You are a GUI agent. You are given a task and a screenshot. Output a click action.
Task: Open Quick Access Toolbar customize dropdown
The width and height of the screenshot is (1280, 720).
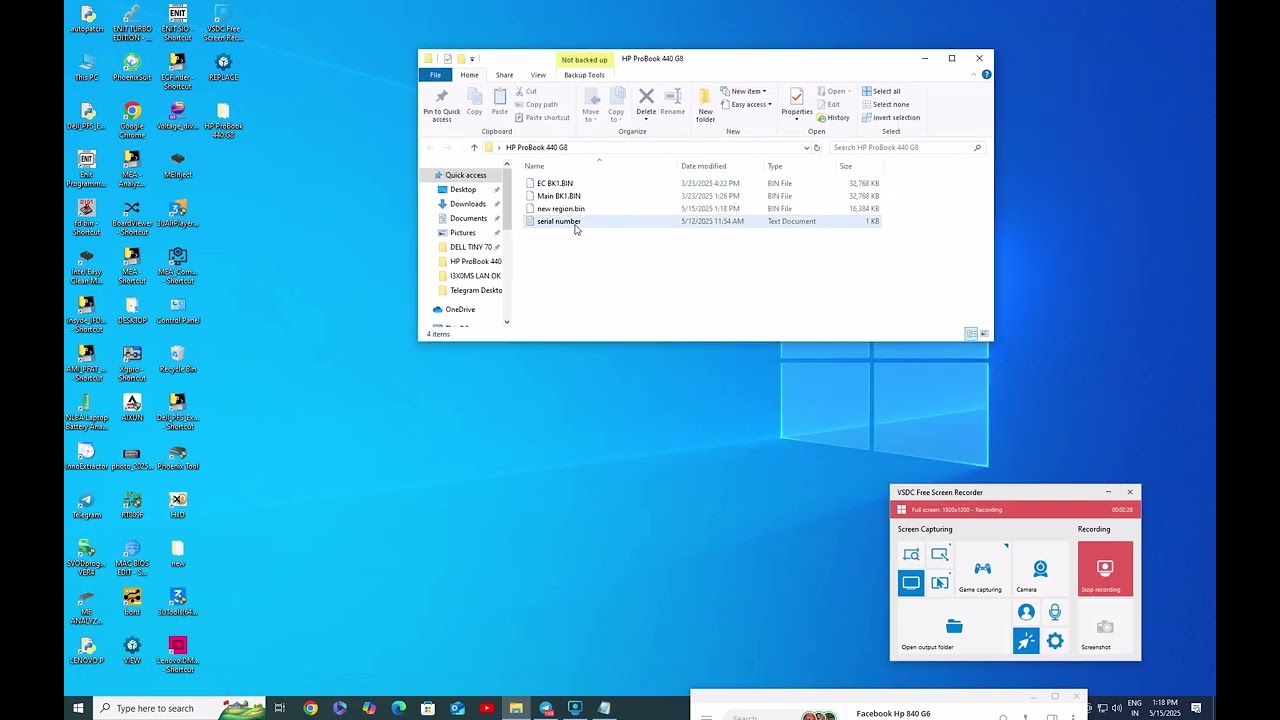[473, 59]
